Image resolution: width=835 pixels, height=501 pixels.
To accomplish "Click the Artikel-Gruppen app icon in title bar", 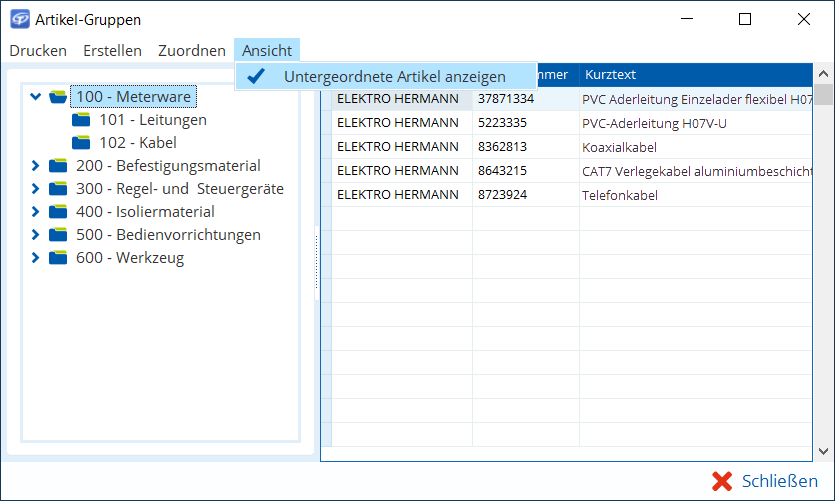I will point(18,19).
